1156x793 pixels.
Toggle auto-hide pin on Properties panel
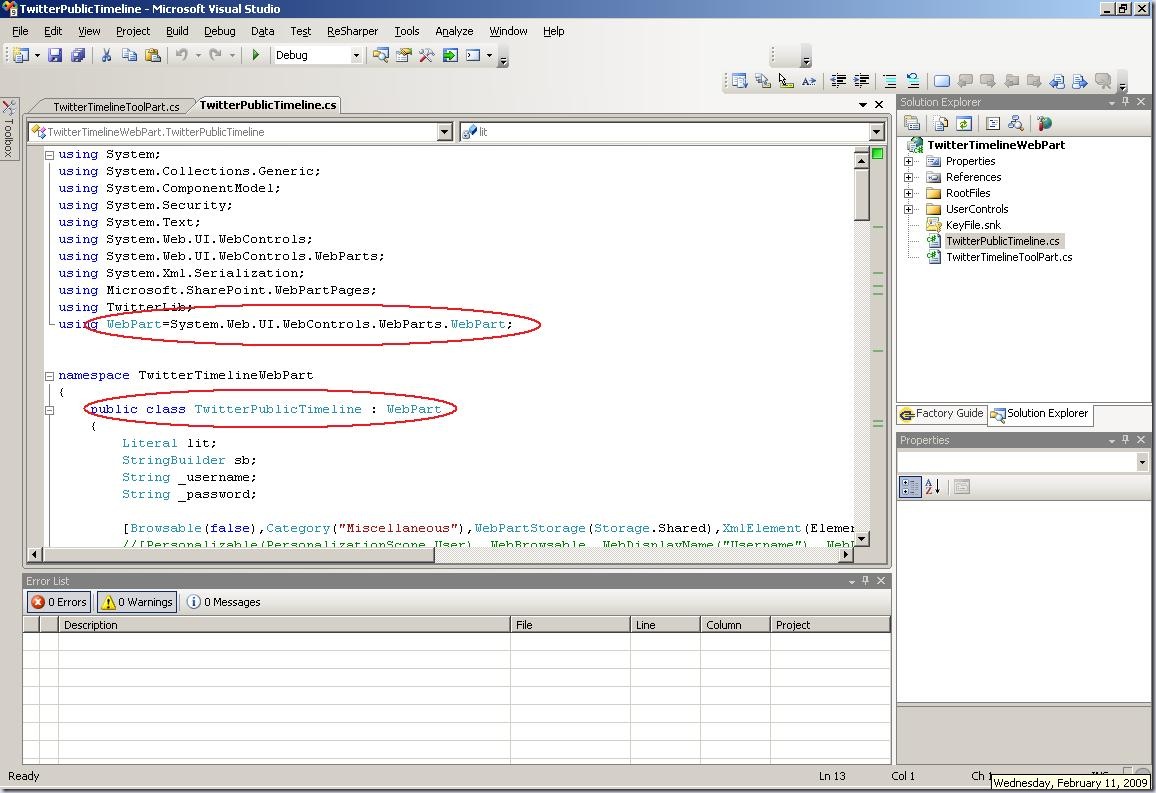pyautogui.click(x=1126, y=439)
